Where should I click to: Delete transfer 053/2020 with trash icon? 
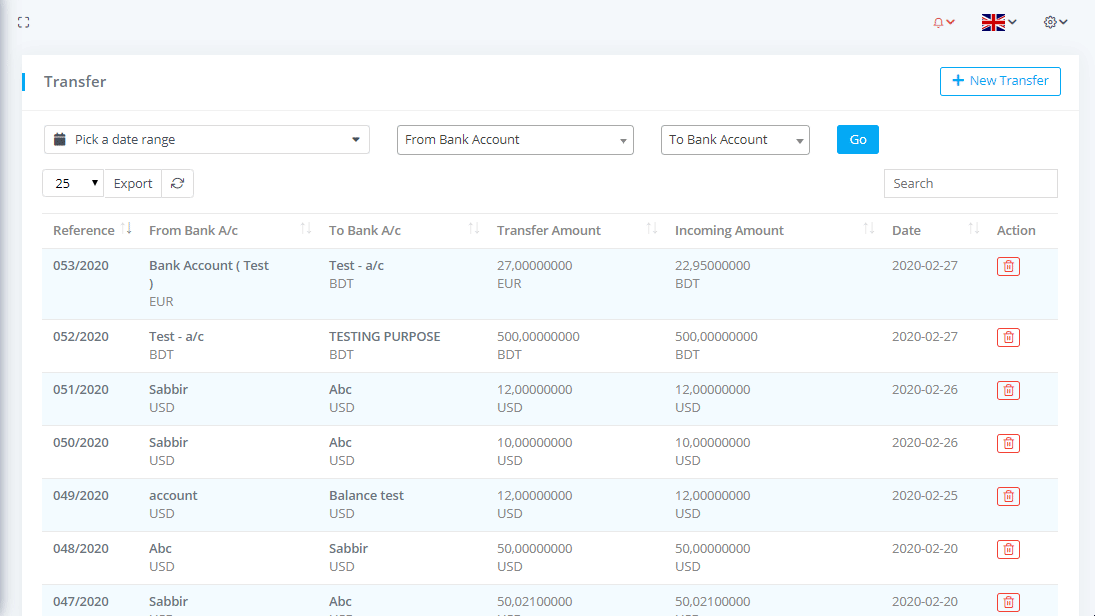[1008, 266]
